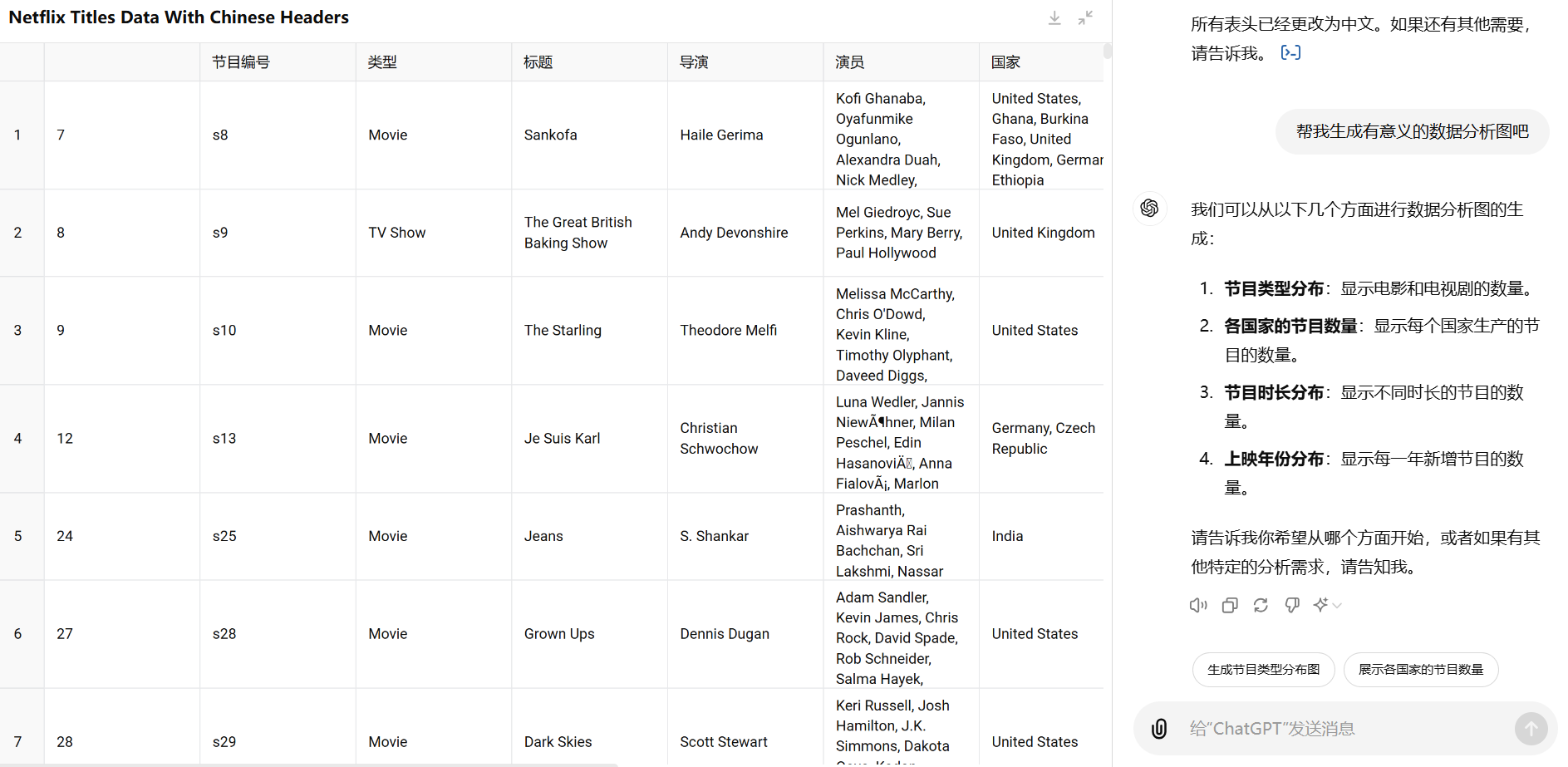The image size is (1568, 767).
Task: Click the Jeans title cell
Action: [x=589, y=536]
